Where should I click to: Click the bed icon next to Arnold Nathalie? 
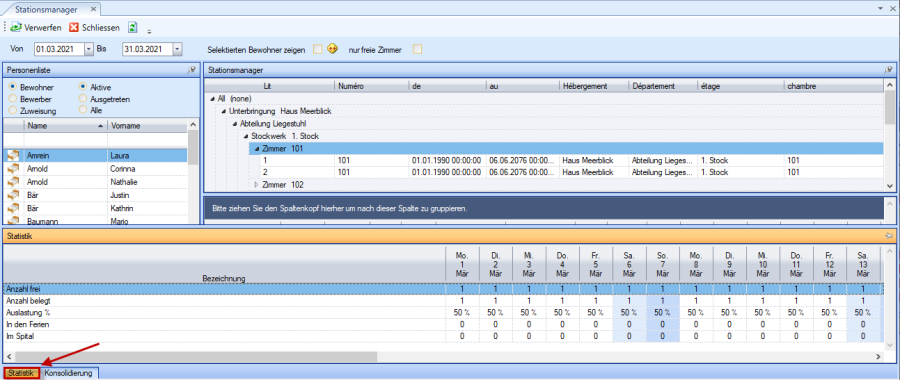pos(12,183)
